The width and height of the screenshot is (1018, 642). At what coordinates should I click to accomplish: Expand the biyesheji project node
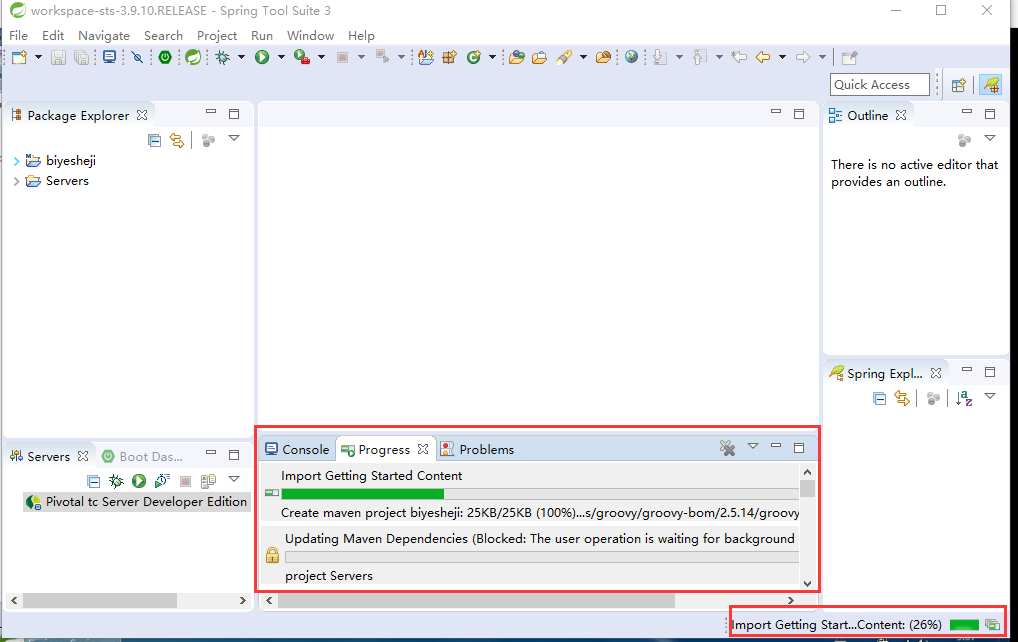16,161
